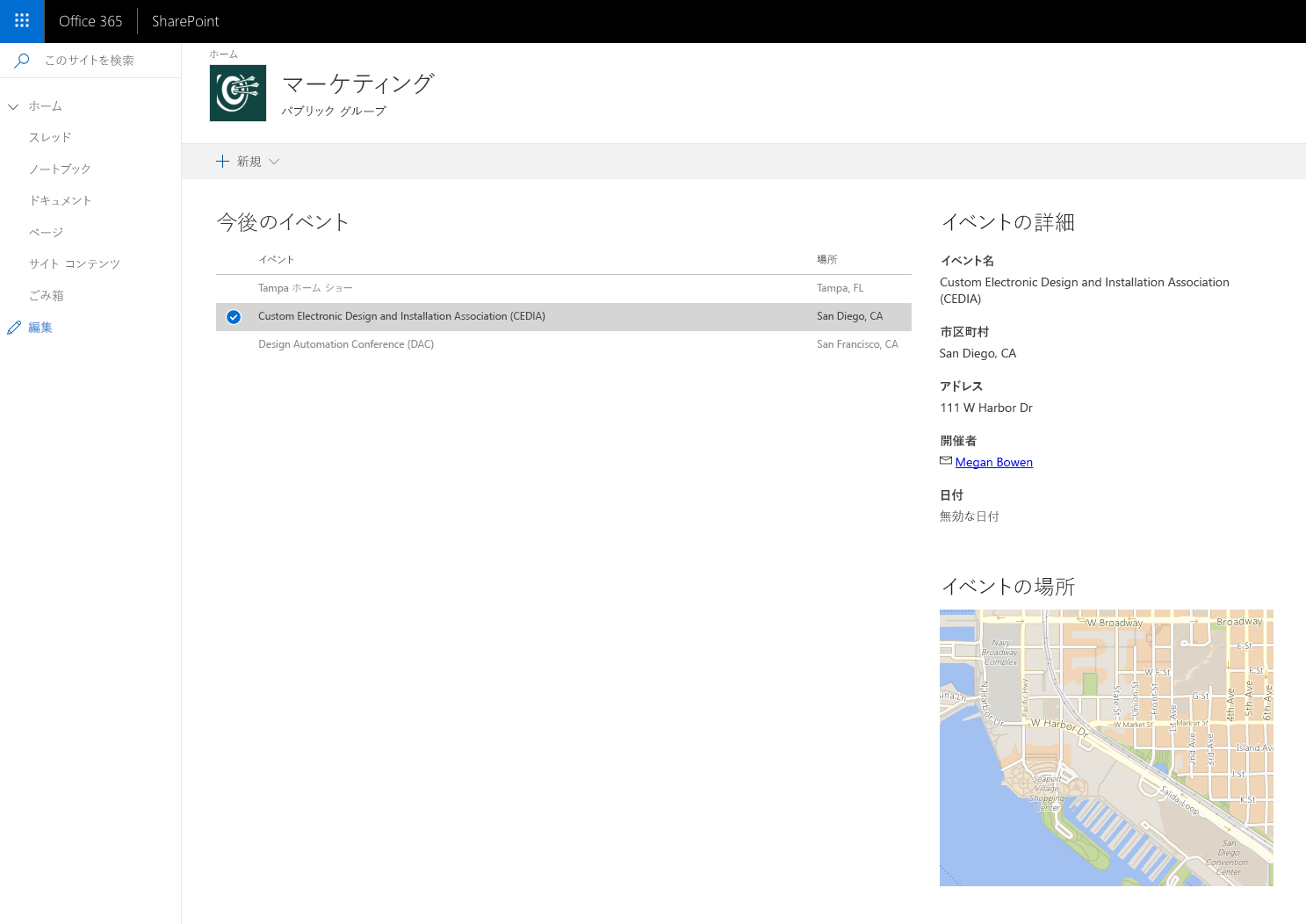Click into このサイトを検索 search field

point(90,61)
